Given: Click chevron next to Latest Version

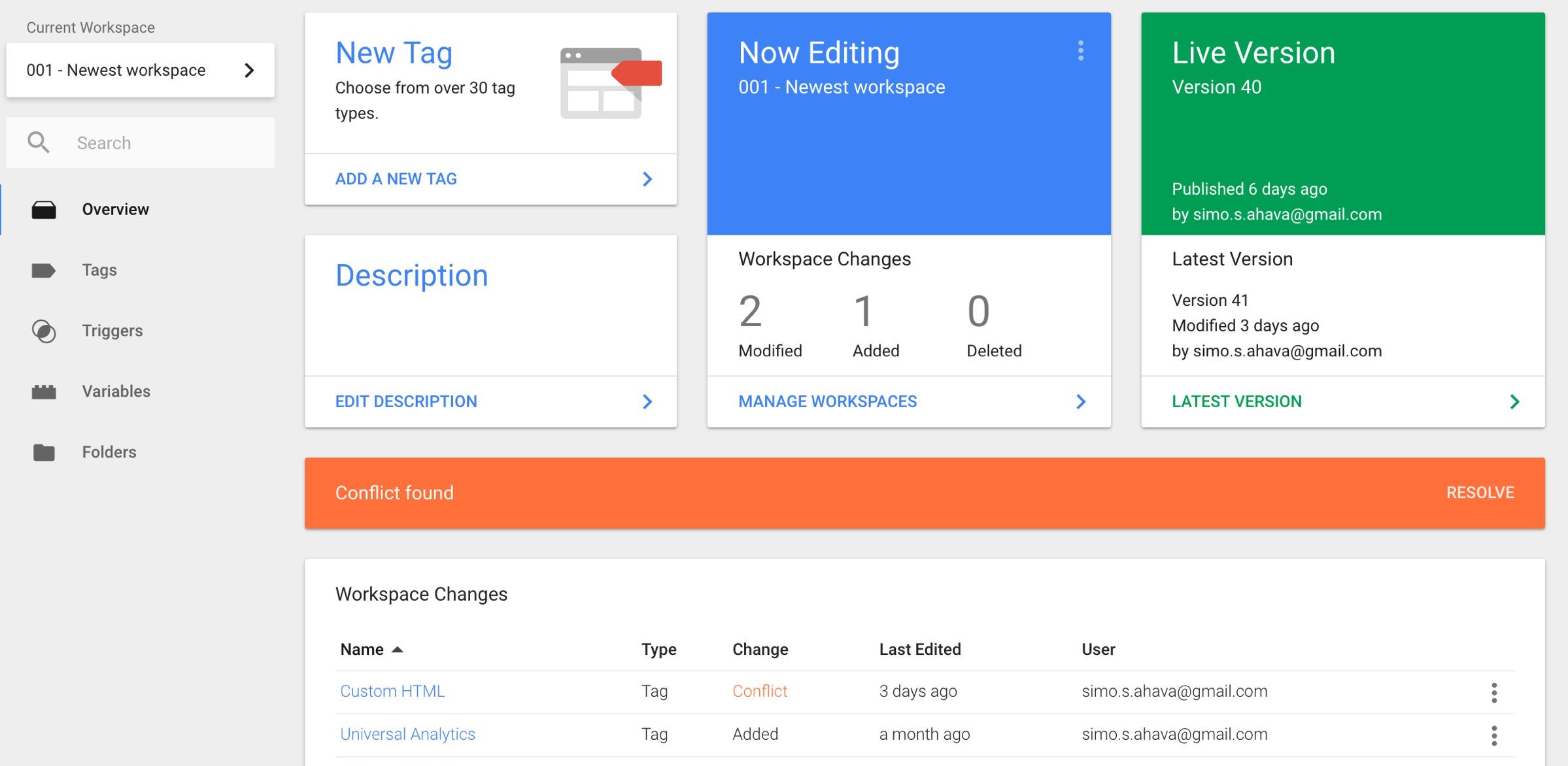Looking at the screenshot, I should [x=1514, y=402].
